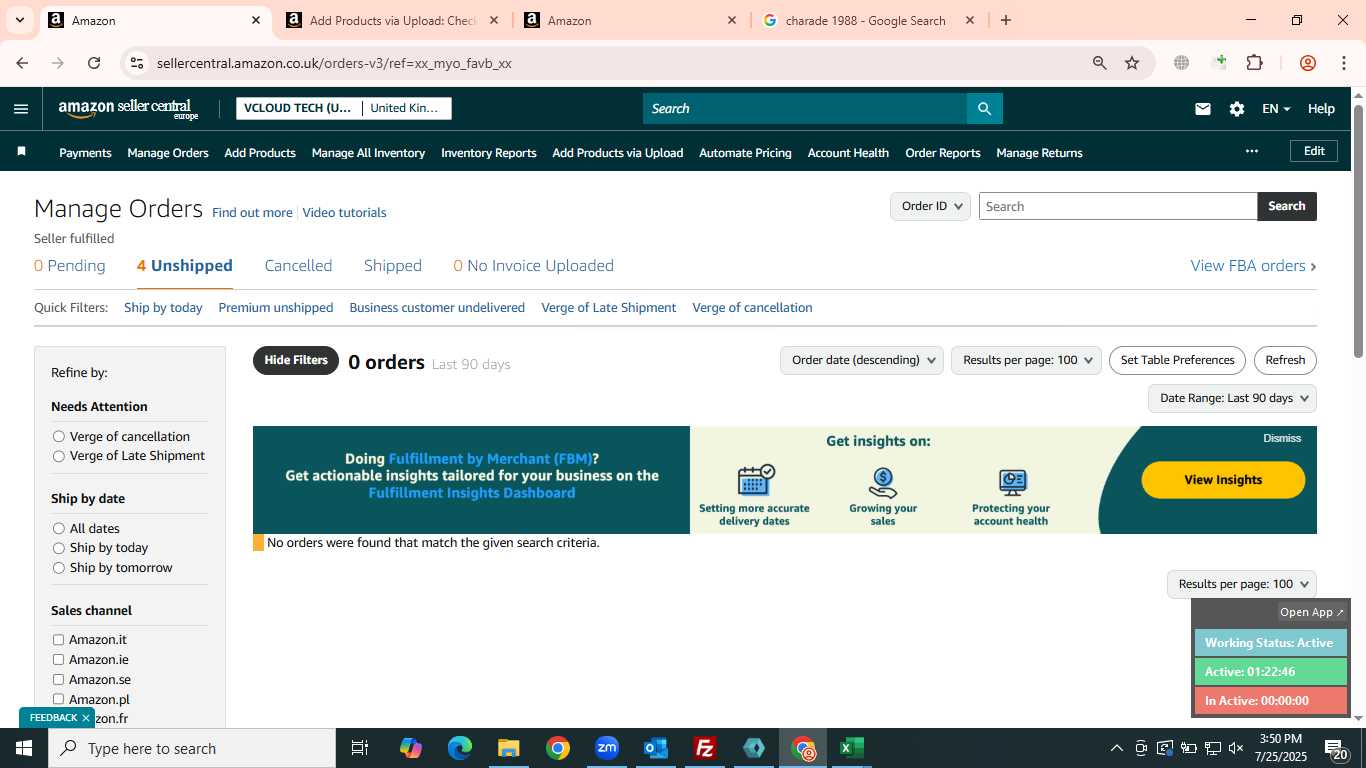Click the browser back arrow

click(22, 63)
